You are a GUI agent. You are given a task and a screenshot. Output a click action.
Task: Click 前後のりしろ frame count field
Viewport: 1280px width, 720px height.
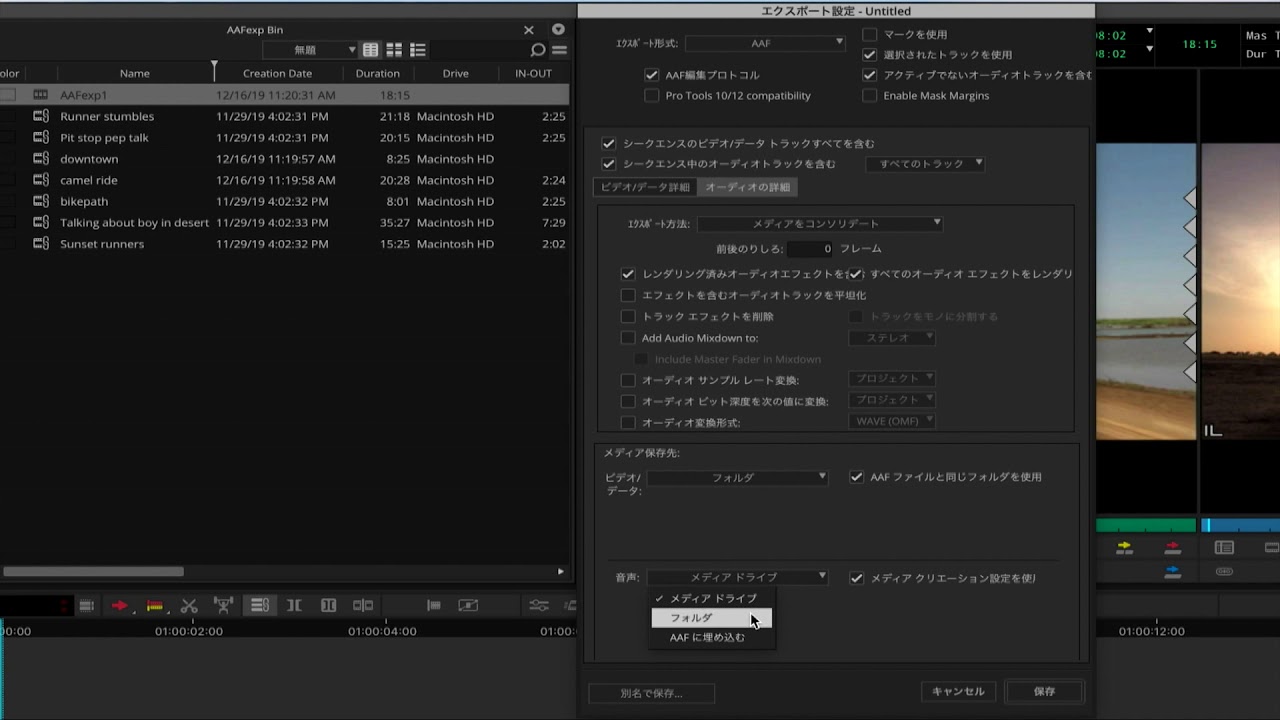coord(811,248)
